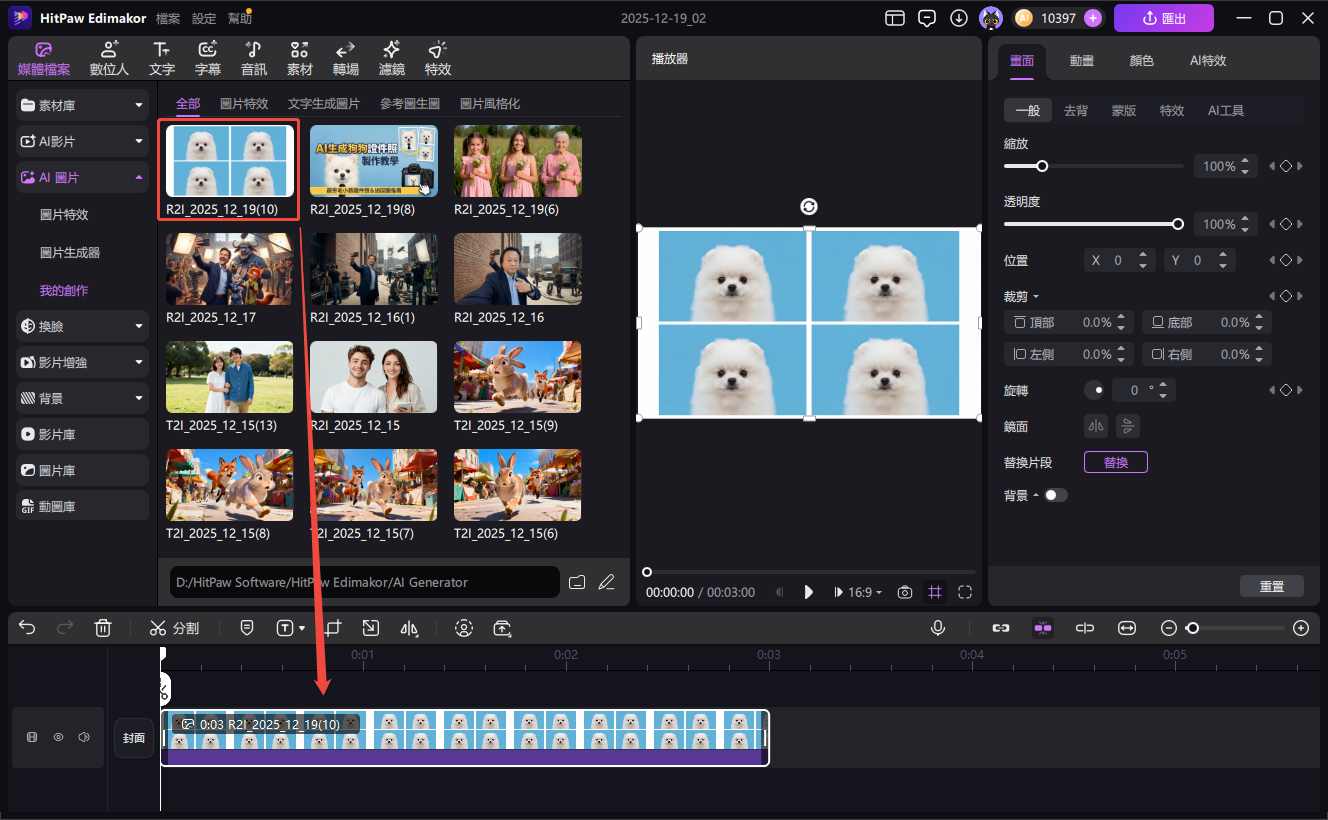Click the fullscreen icon in the player
Viewport: 1328px width, 820px height.
[965, 592]
